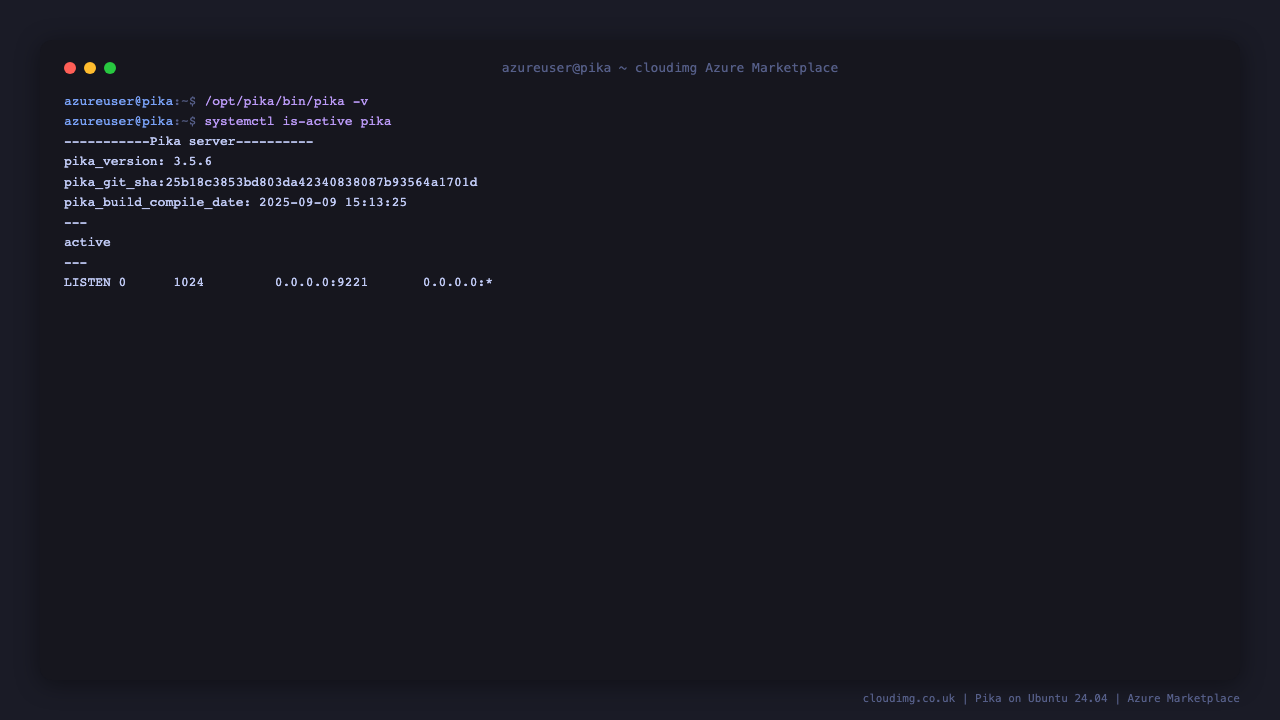This screenshot has width=1280, height=720.
Task: Click the 0.0.0.0:* peer address
Action: (458, 282)
